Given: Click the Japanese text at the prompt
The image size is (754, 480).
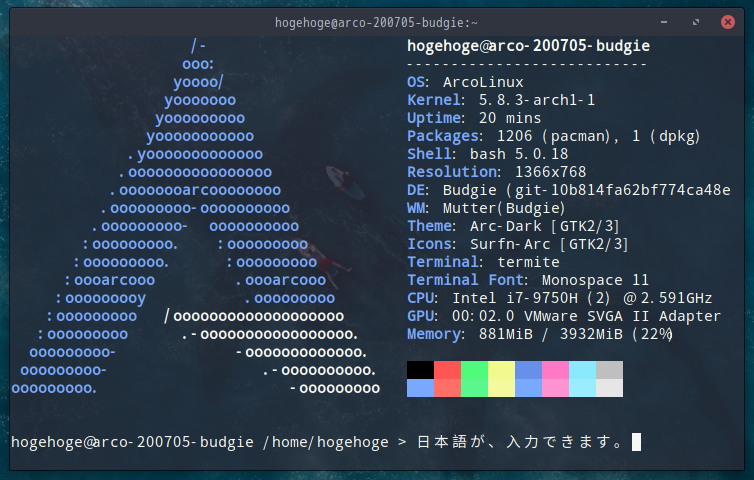Looking at the screenshot, I should (521, 442).
